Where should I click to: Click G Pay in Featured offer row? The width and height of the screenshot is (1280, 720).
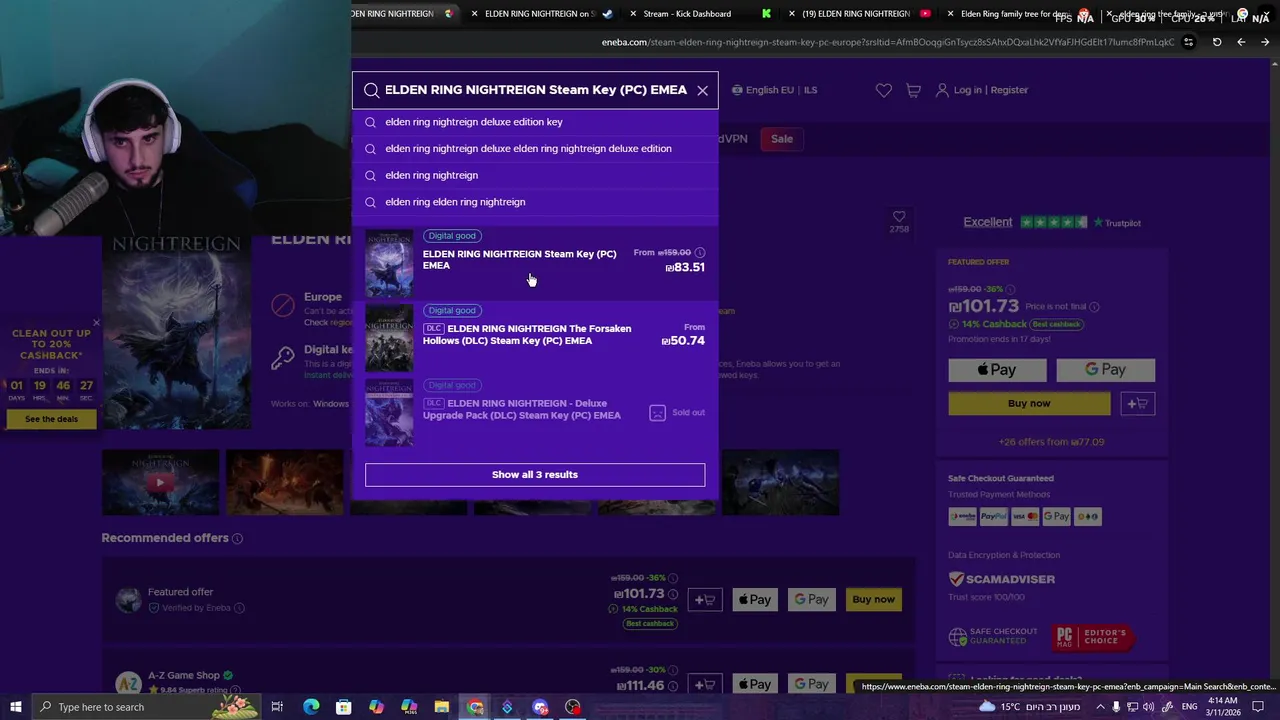[812, 600]
